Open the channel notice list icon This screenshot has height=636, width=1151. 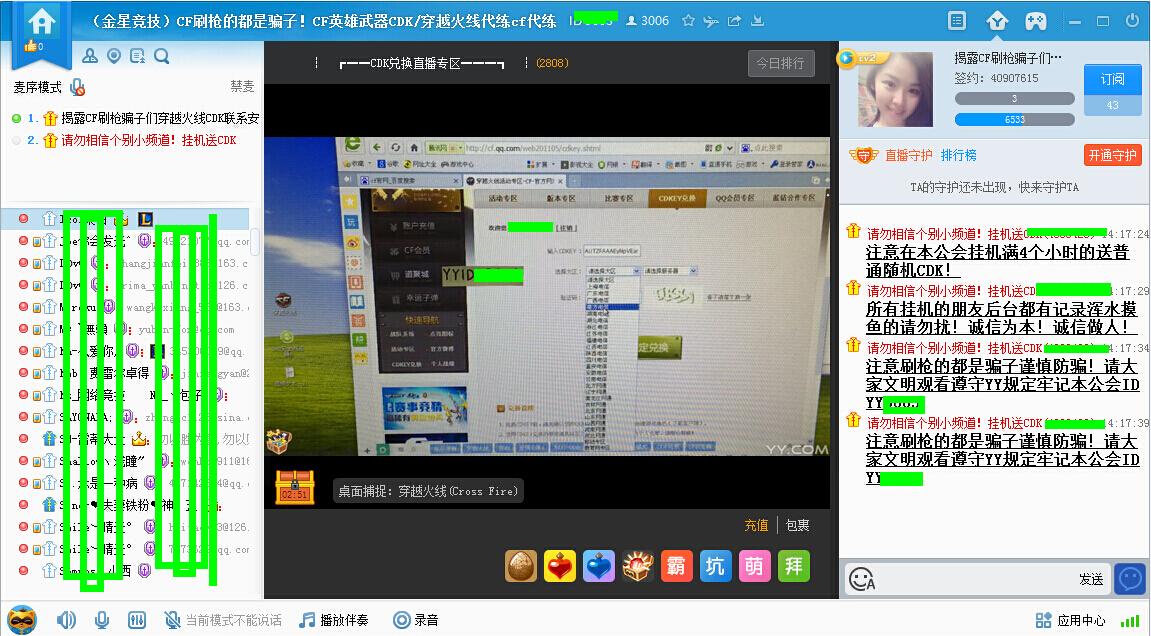(x=137, y=56)
